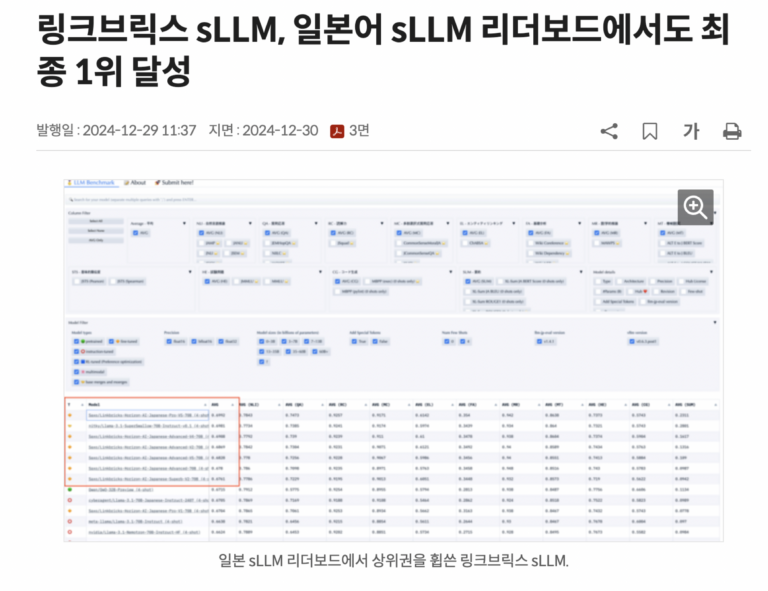Image resolution: width=768 pixels, height=591 pixels.
Task: Select the caption '일본 sLLM 리더보드에서 상위권을 휩쓴 링크브릭스 sLLM.'
Action: (x=393, y=560)
